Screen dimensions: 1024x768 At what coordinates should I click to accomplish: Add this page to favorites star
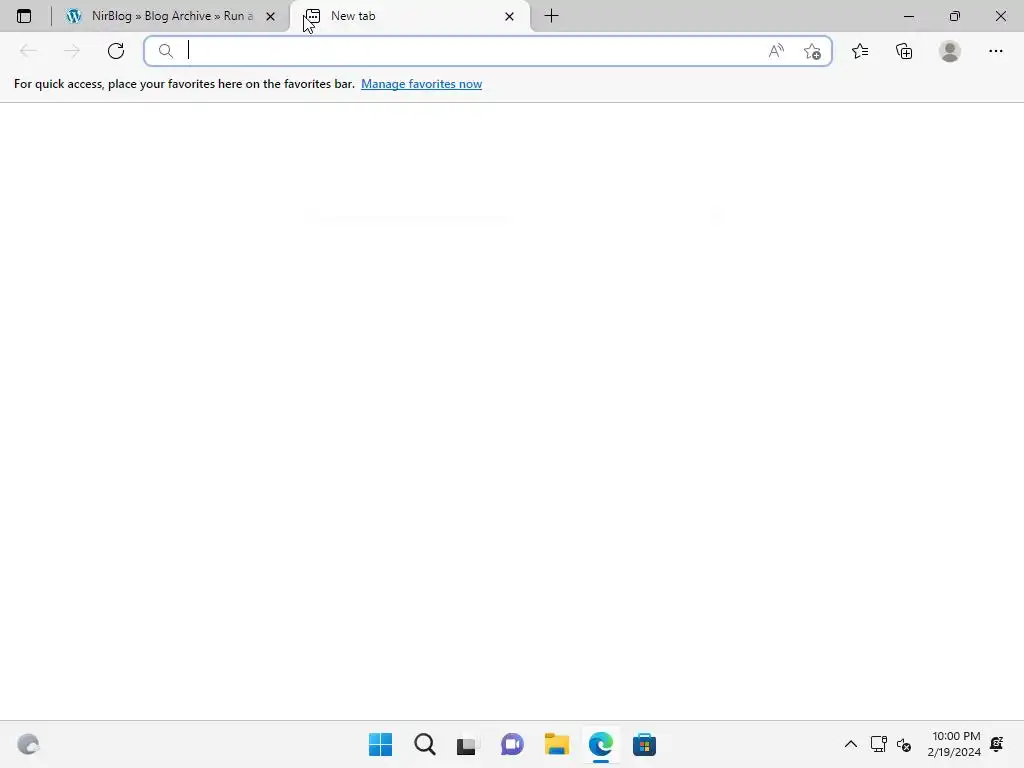click(812, 51)
